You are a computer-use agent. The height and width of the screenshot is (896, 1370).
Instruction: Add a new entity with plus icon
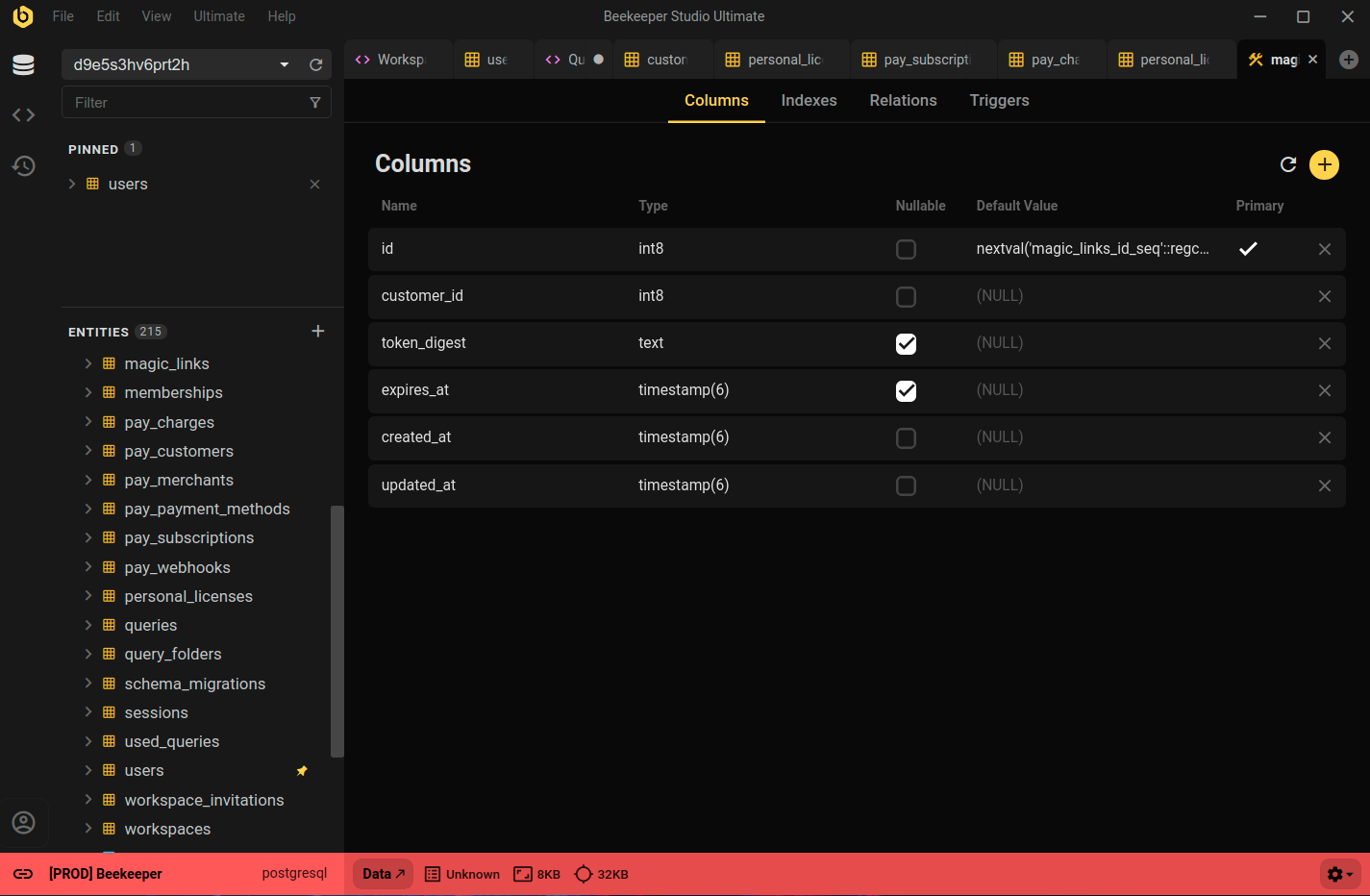coord(318,332)
